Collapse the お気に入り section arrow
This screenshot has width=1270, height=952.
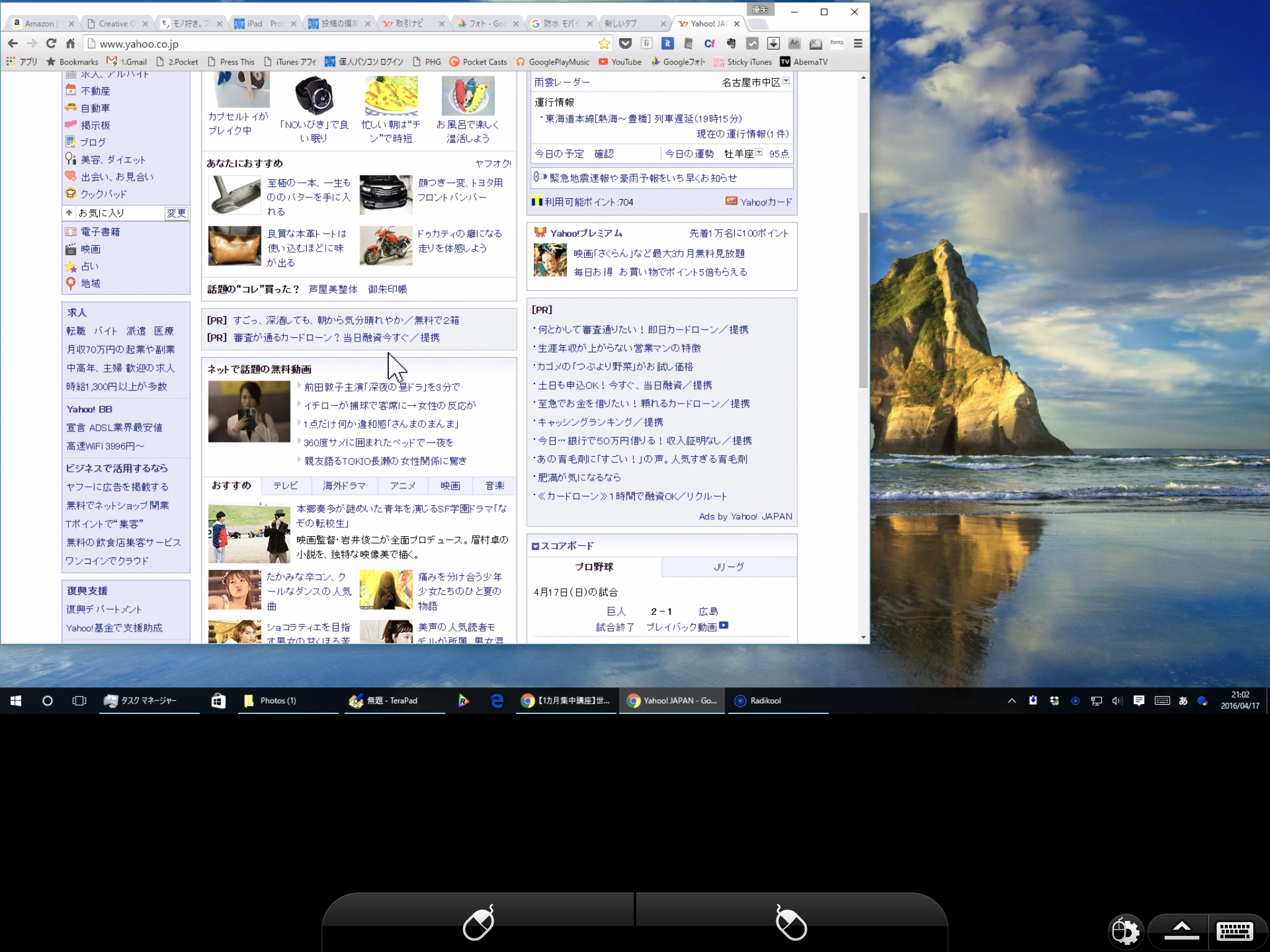pos(69,213)
